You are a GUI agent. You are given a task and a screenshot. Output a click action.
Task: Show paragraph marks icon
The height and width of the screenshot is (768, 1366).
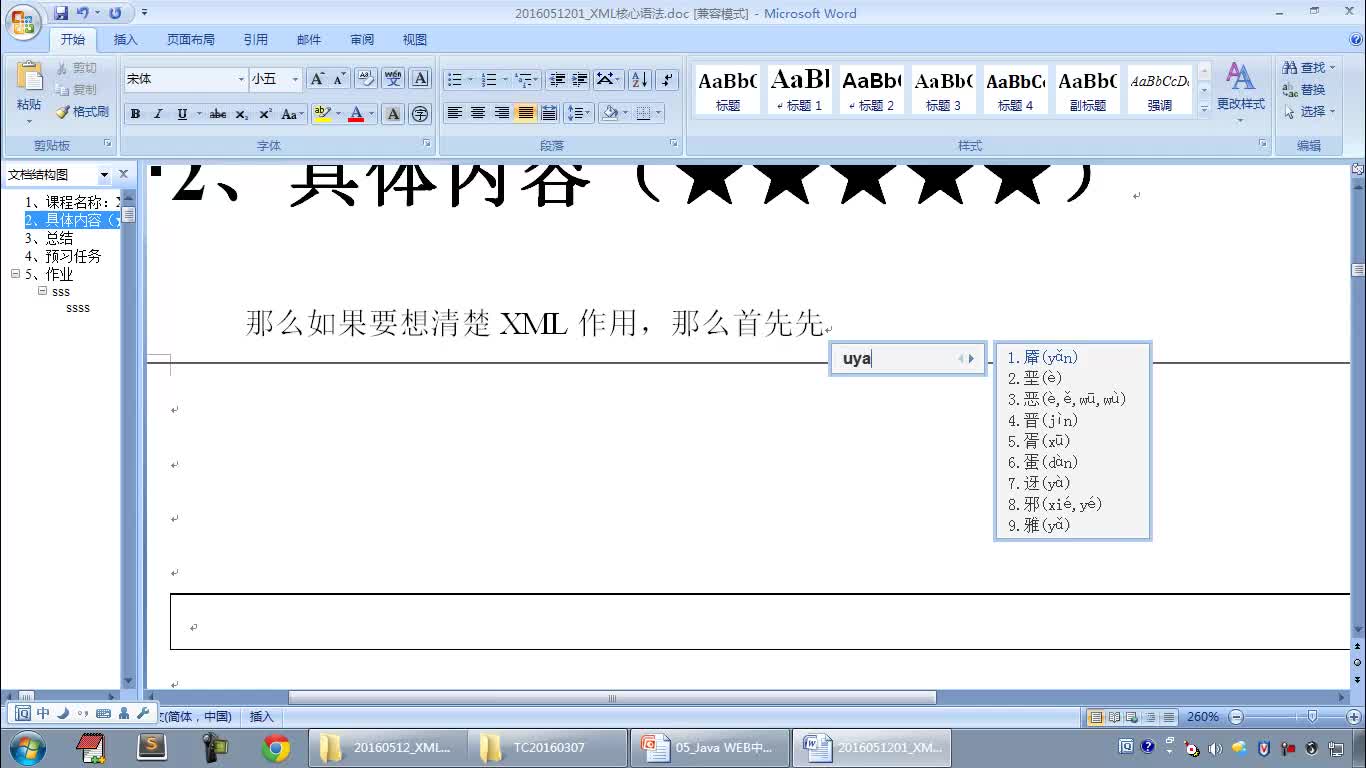coord(668,79)
